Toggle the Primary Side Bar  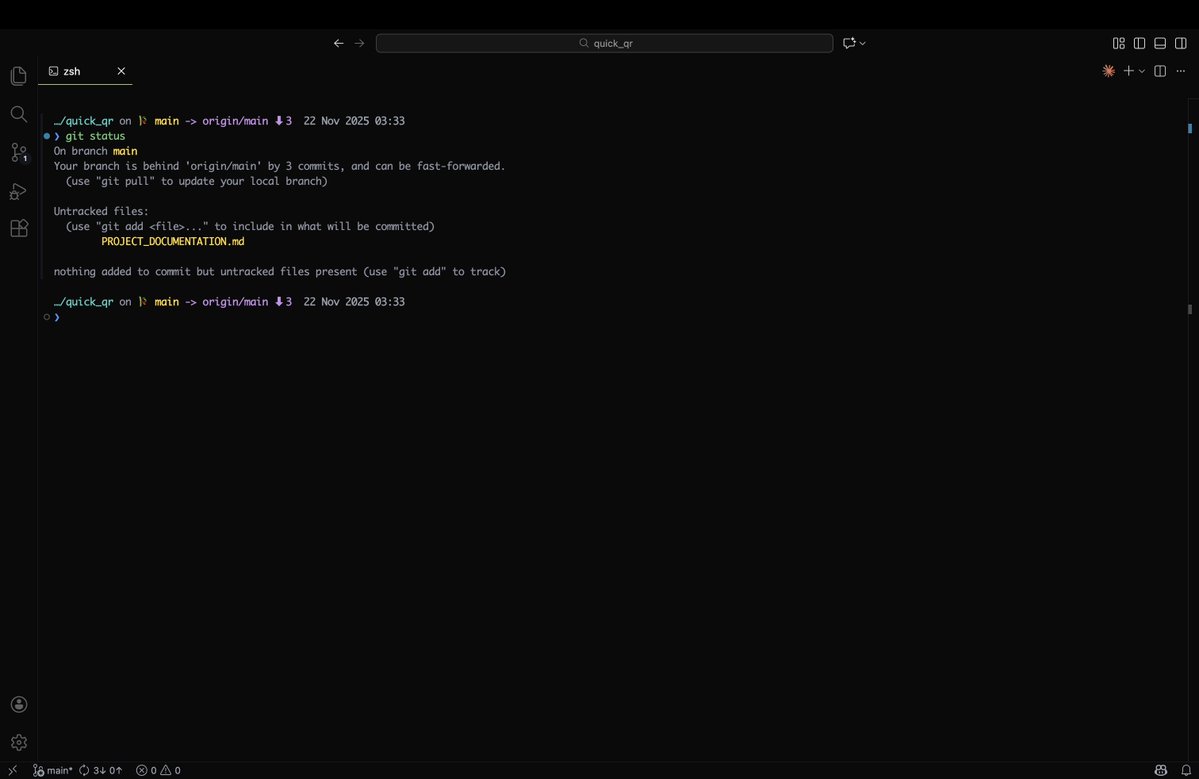tap(1139, 43)
